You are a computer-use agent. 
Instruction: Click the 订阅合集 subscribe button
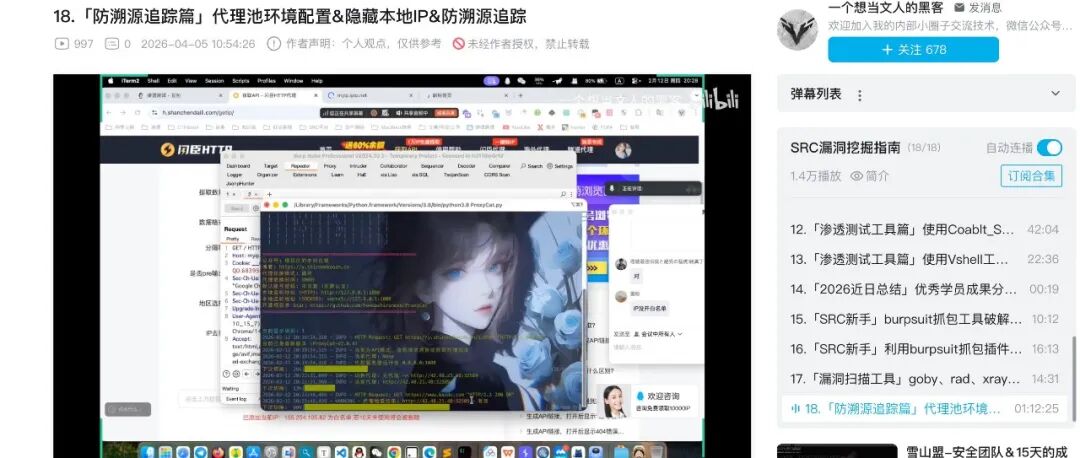tap(1030, 176)
